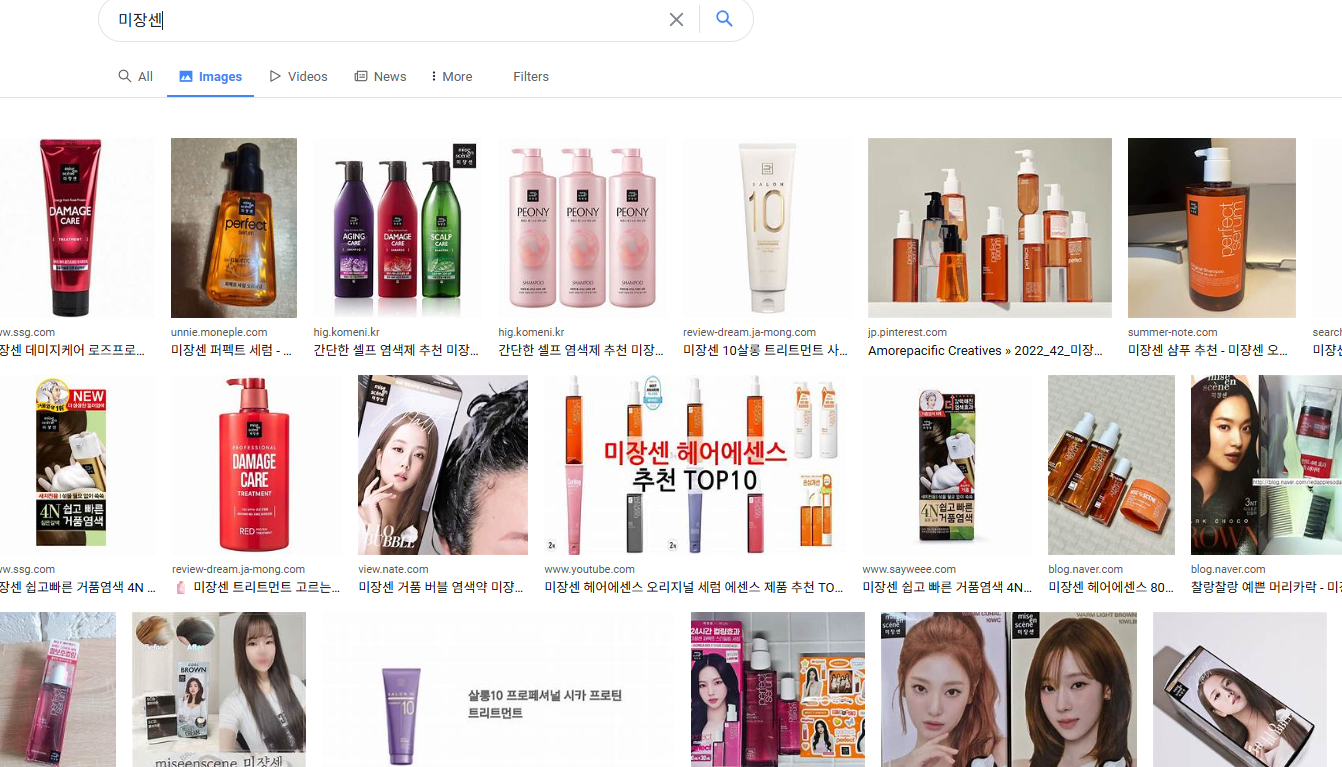The image size is (1342, 767).
Task: Open the Filters options
Action: click(x=531, y=76)
